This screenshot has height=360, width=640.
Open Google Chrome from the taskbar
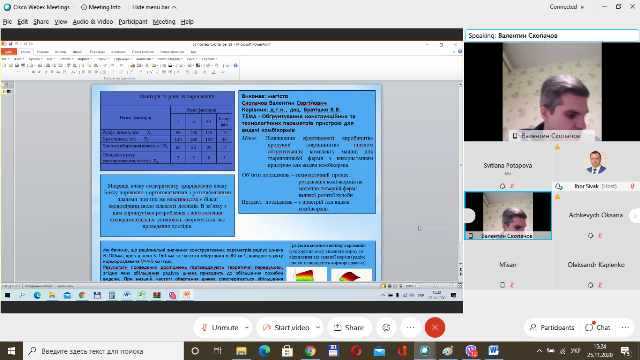[x=310, y=351]
